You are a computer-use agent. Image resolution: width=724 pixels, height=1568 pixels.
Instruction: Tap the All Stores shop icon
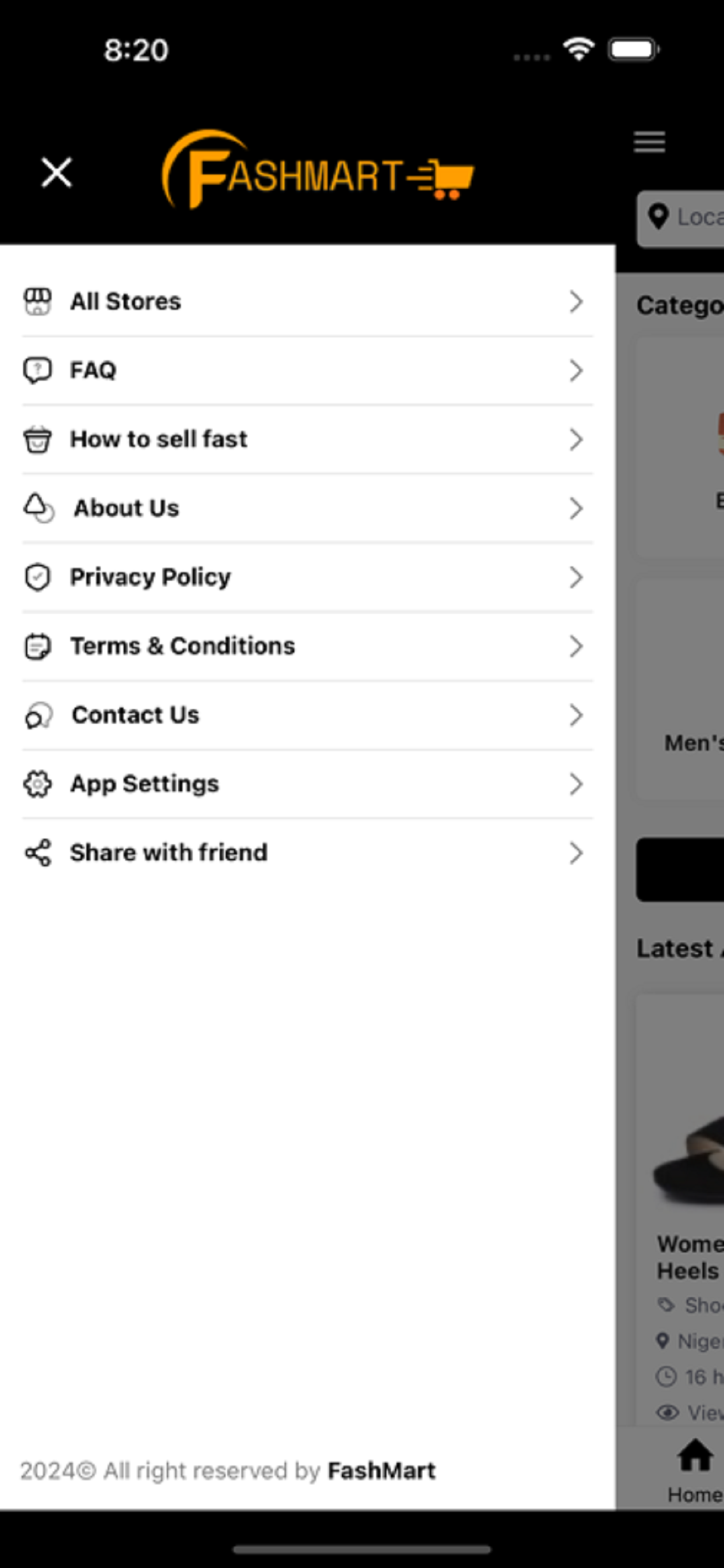coord(37,302)
